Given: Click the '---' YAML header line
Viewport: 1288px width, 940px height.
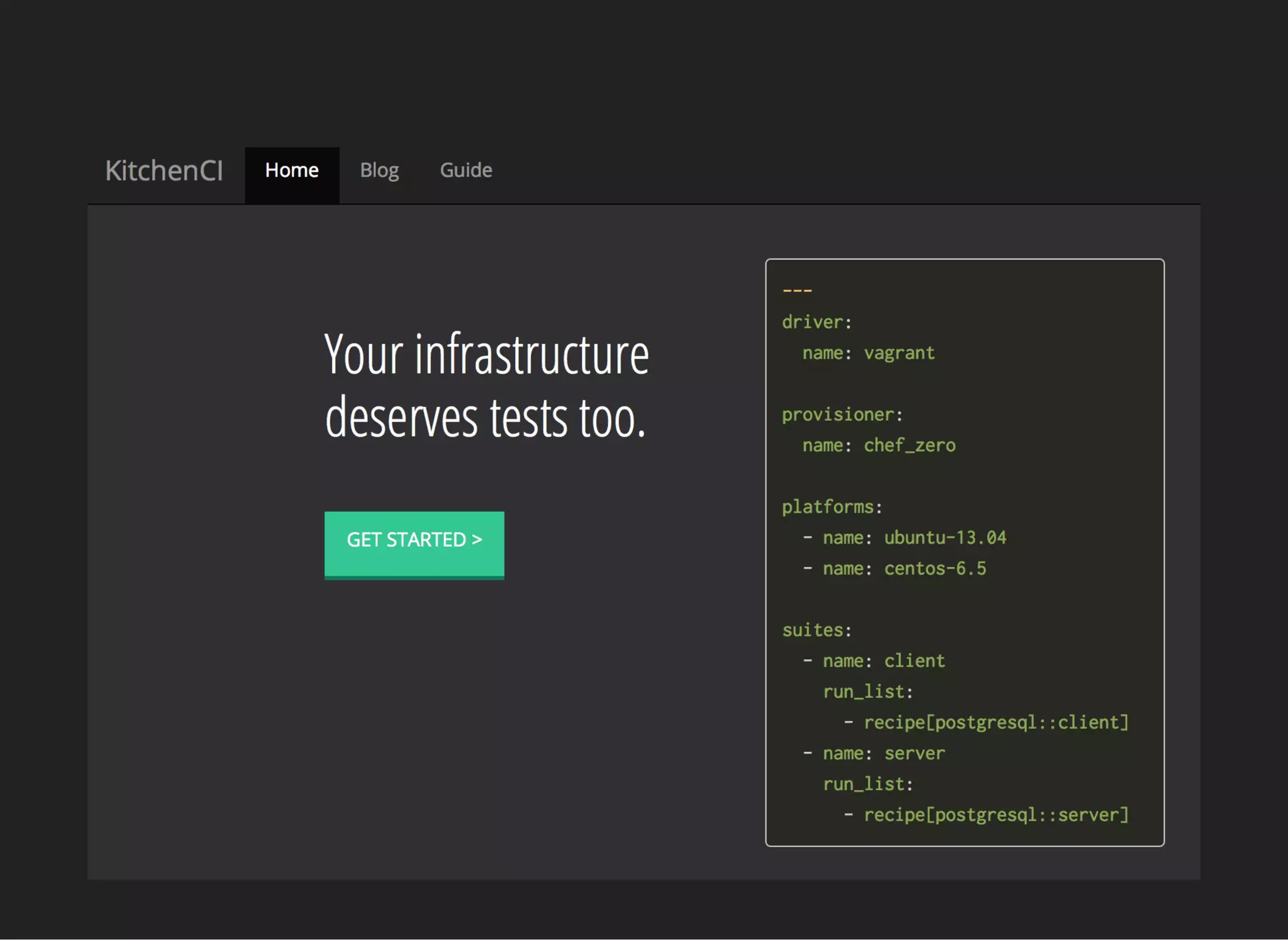Looking at the screenshot, I should [x=797, y=291].
